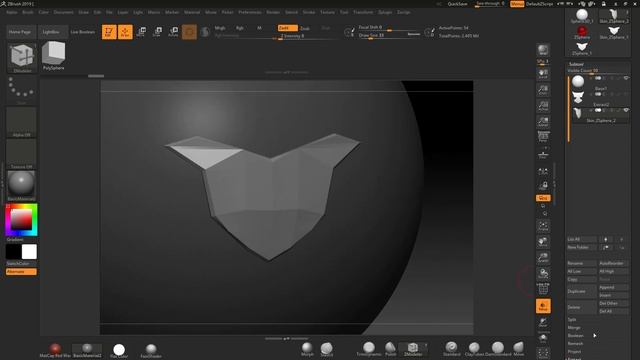Toggle the Persp perspective icon
Viewport: 640px width, 360px height.
[x=543, y=137]
